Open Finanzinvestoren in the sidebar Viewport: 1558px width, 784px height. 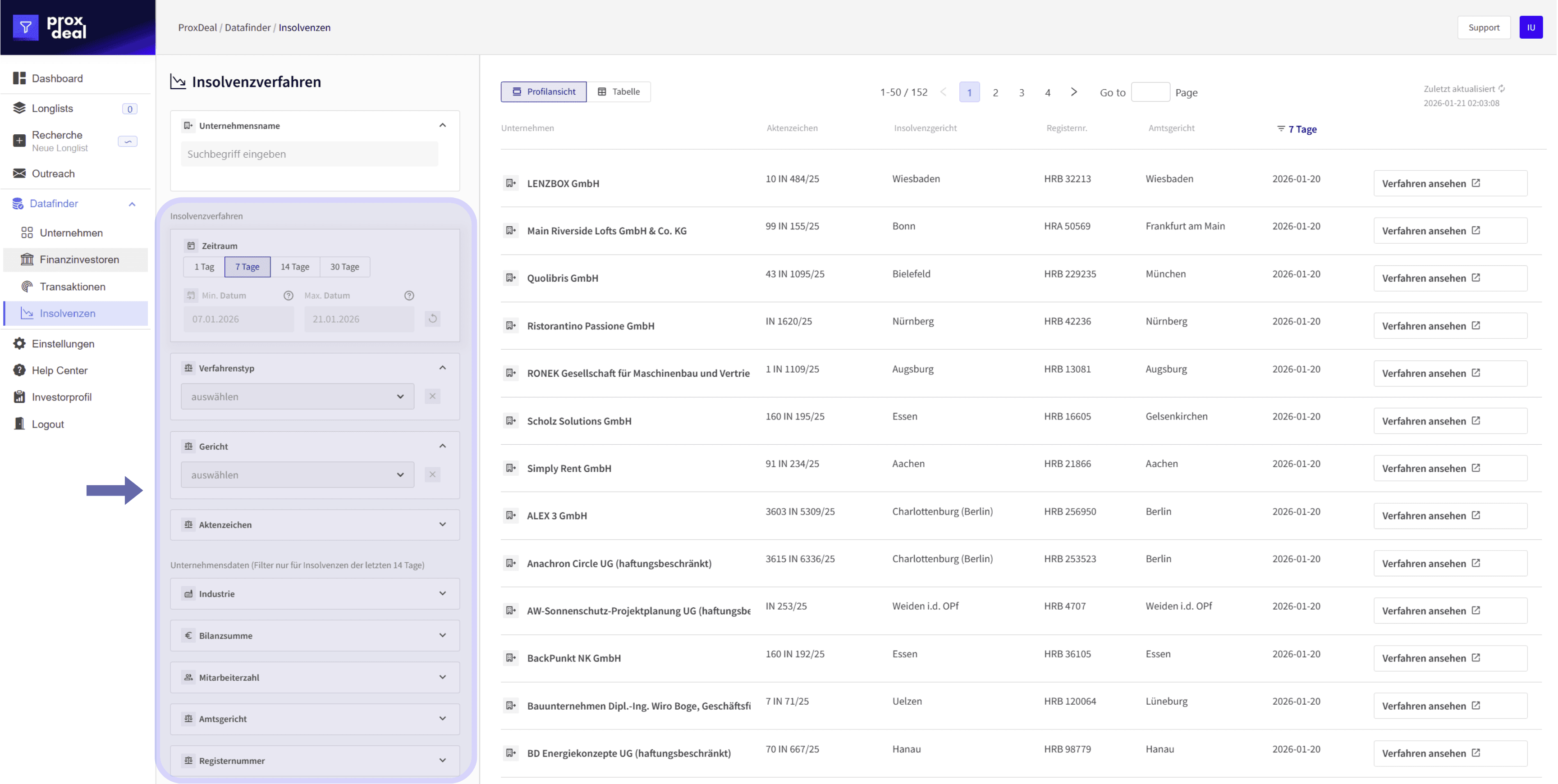[x=79, y=260]
